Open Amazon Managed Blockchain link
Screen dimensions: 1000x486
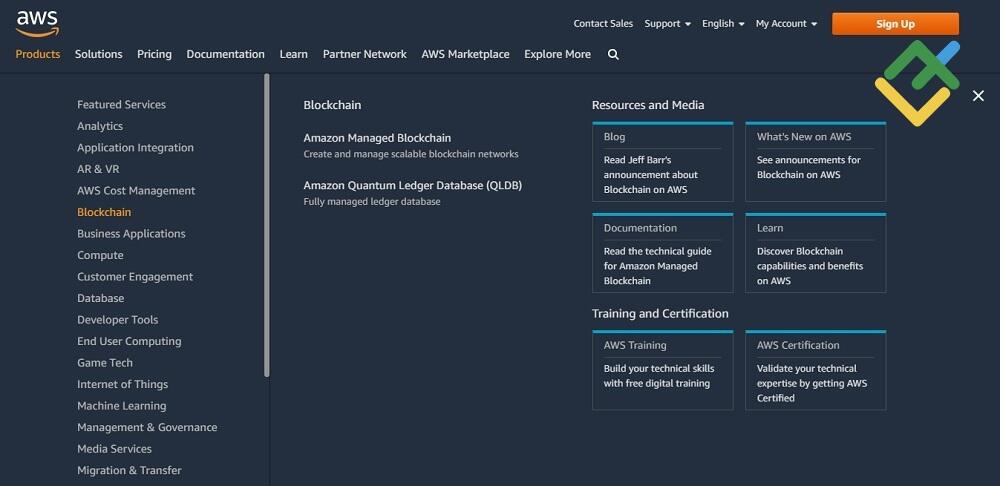pyautogui.click(x=377, y=138)
